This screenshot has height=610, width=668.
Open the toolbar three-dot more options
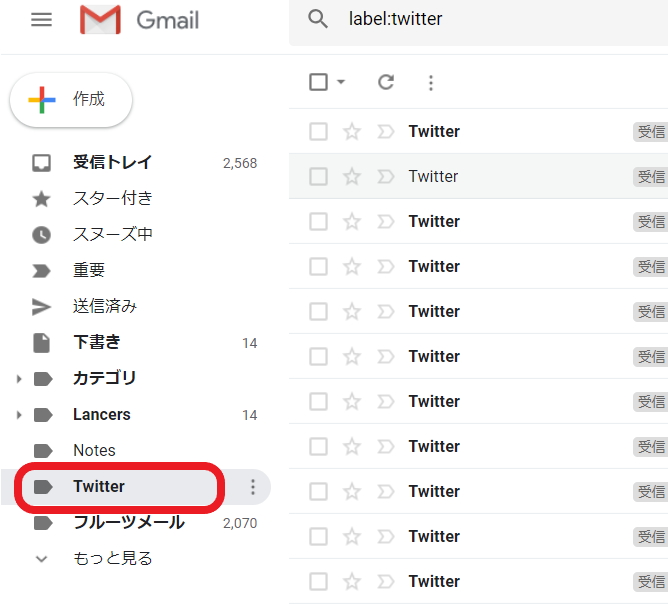point(431,83)
